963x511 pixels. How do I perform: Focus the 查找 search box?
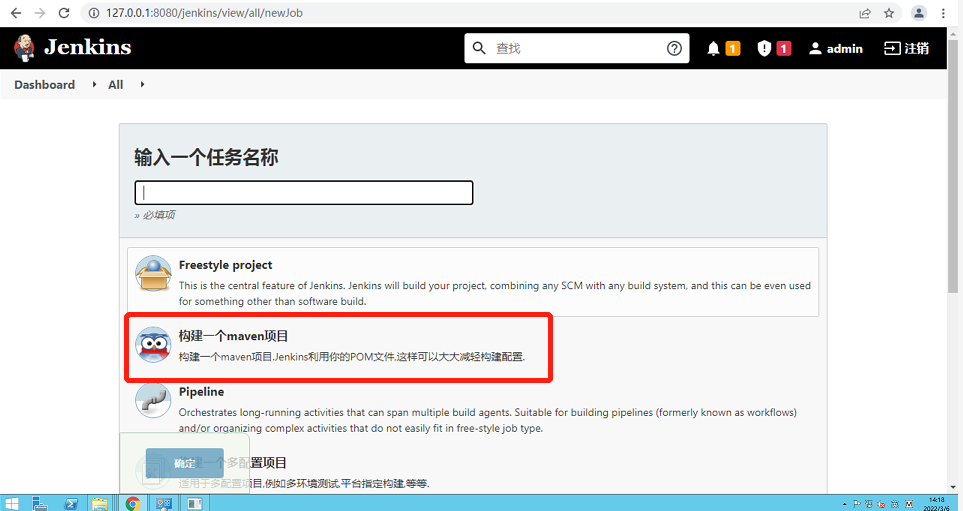[576, 48]
